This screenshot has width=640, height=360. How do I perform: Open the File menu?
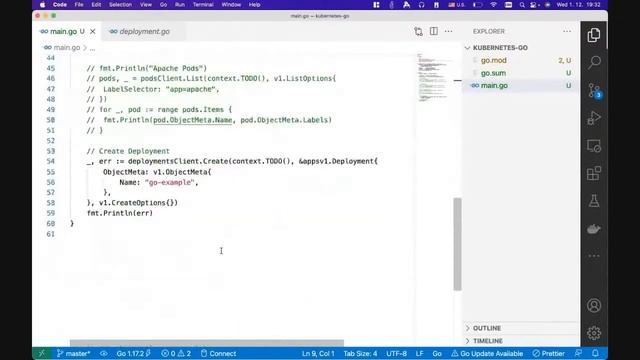tap(79, 5)
